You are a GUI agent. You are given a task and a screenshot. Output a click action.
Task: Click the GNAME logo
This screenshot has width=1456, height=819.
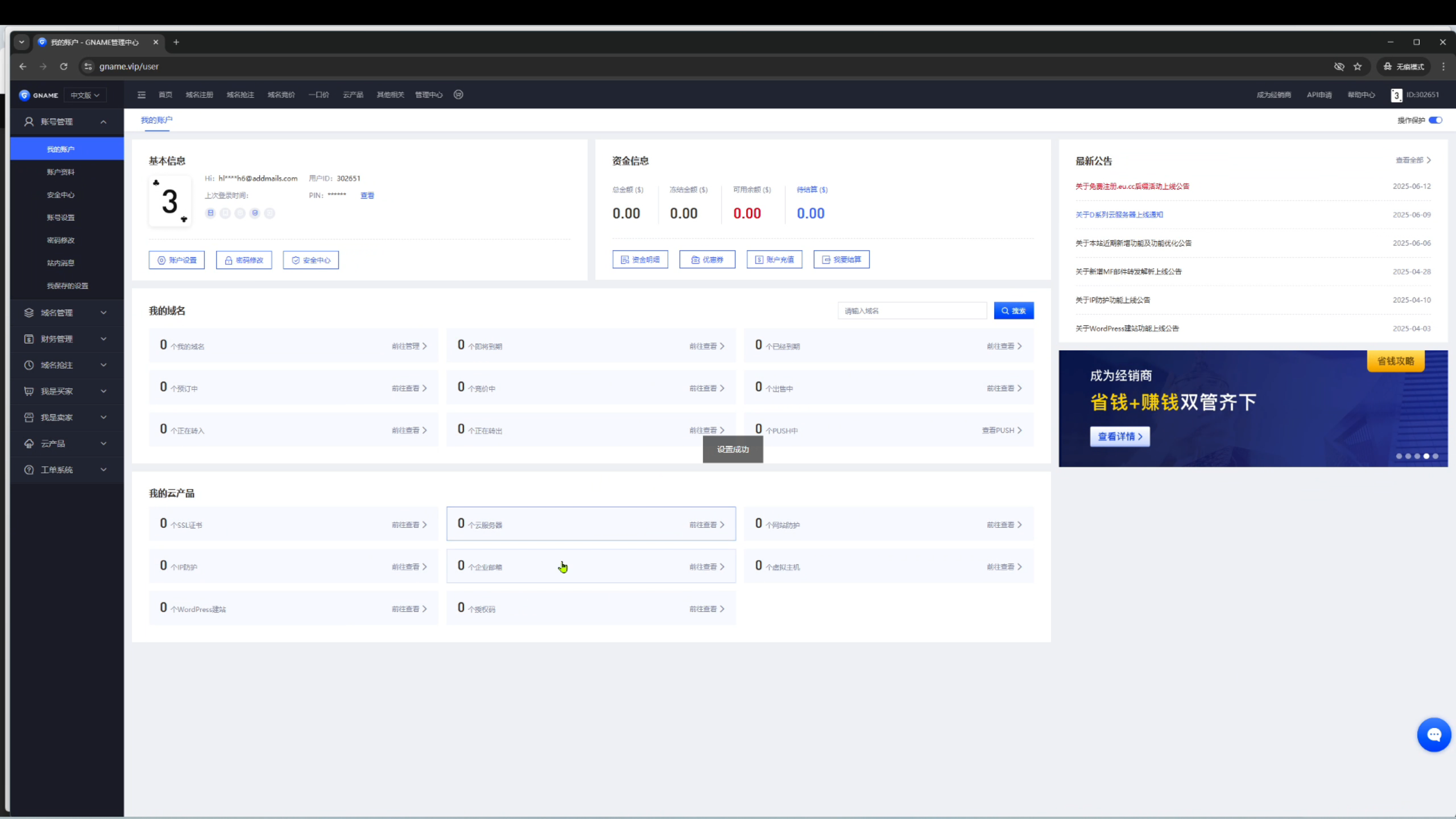coord(38,95)
